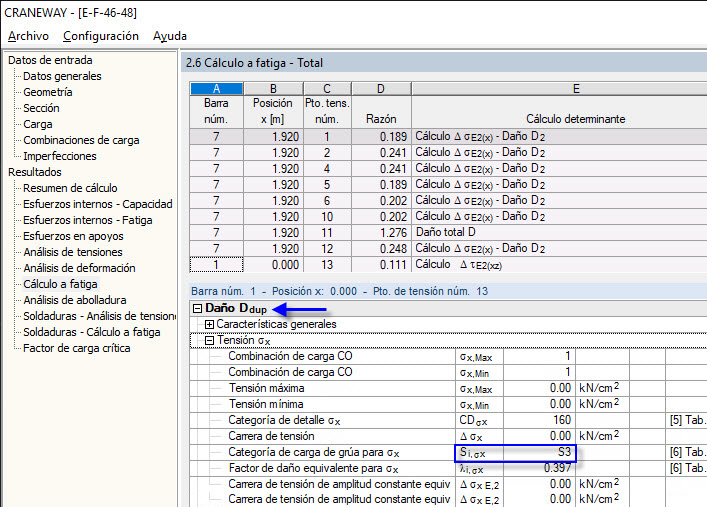Open Esfuerzos internos - Fatiga
Screen dimensions: 707x507
88,220
